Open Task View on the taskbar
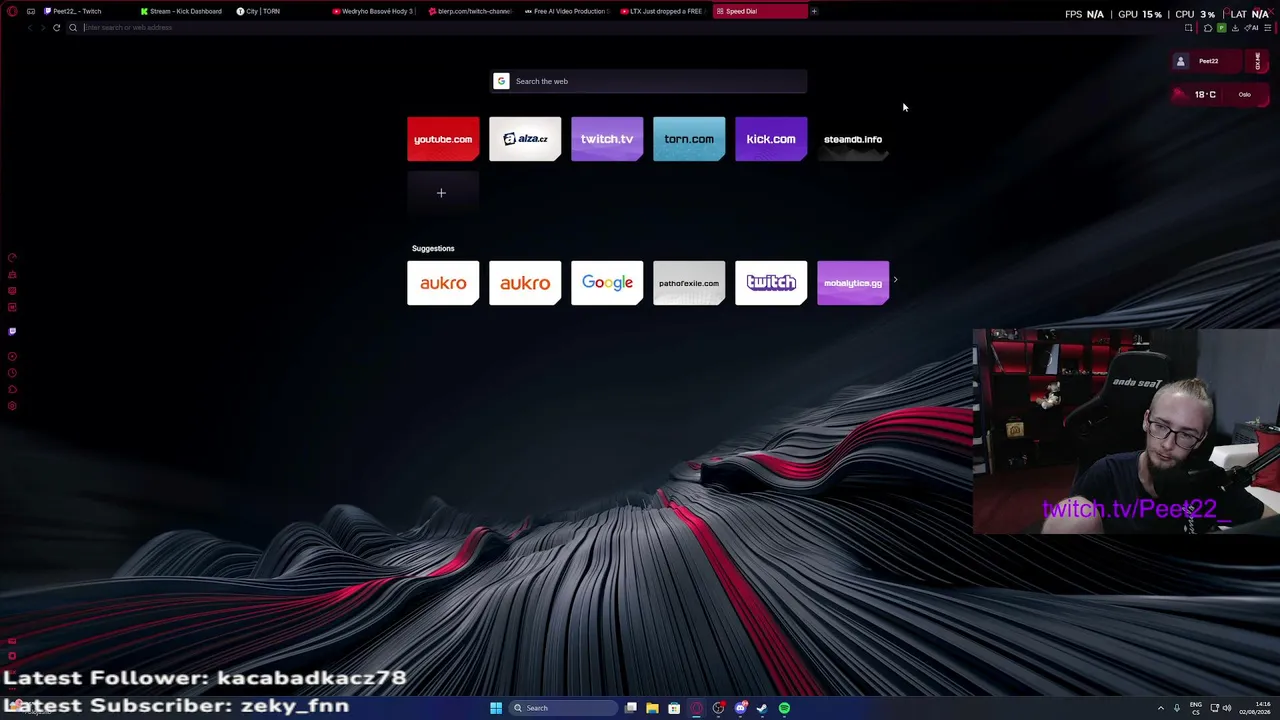Viewport: 1280px width, 720px height. click(631, 708)
